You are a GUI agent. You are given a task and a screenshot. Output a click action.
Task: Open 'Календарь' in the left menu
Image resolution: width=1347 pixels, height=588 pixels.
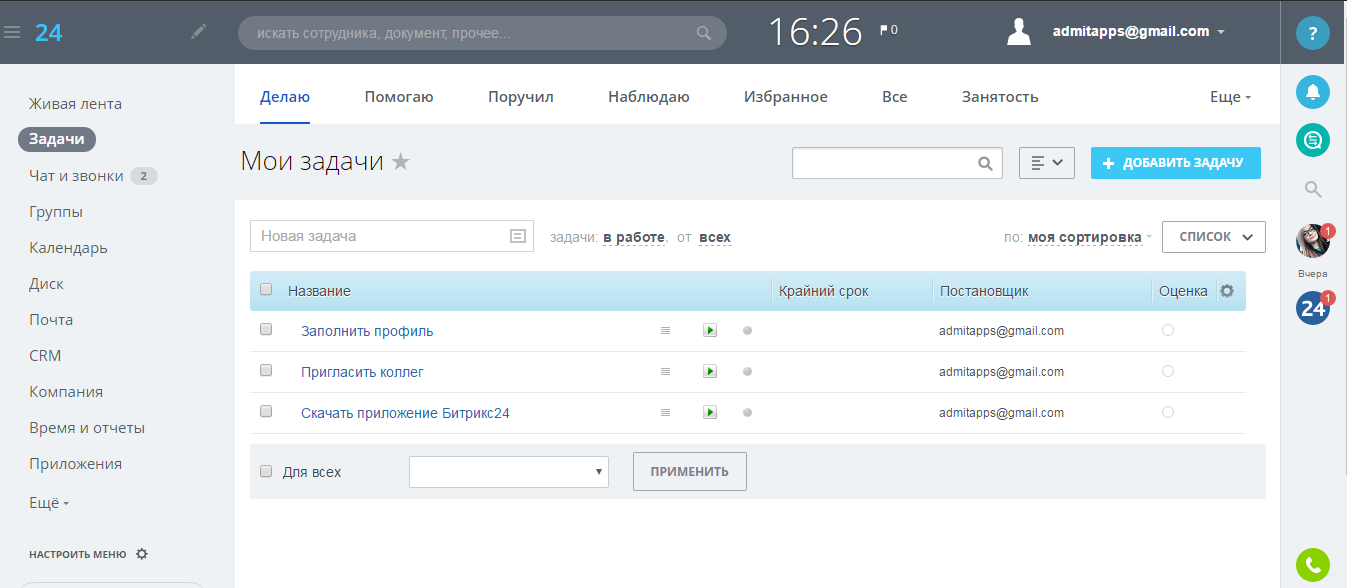[x=68, y=248]
